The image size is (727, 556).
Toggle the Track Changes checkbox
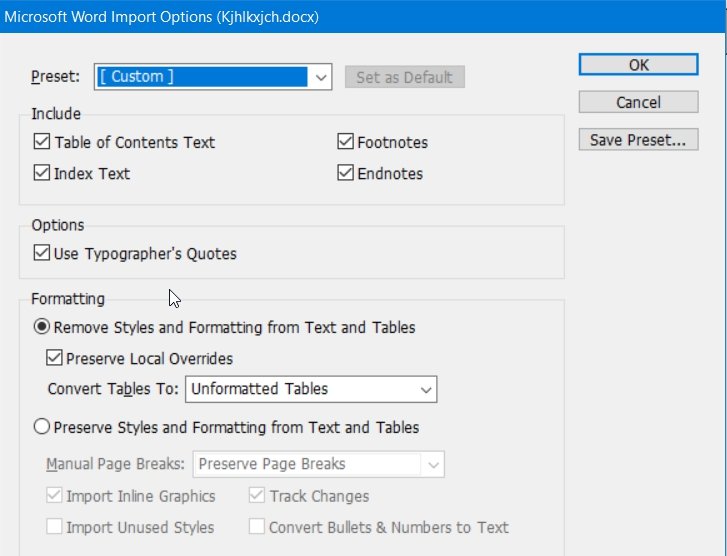coord(257,496)
